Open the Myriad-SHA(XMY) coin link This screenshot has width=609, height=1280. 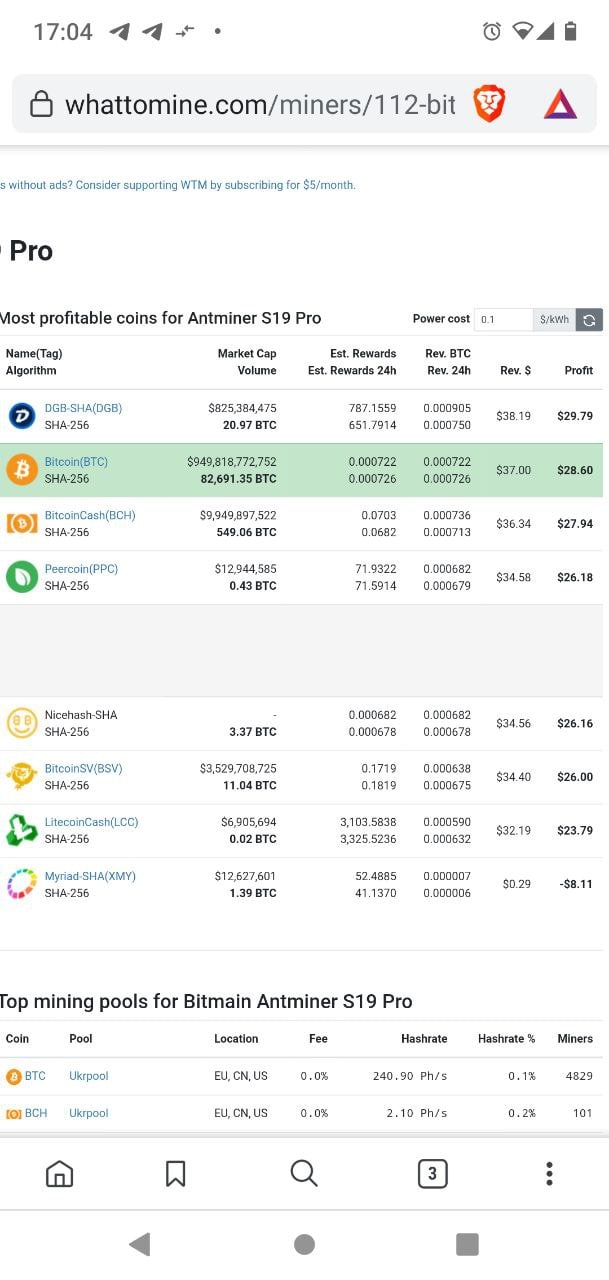[x=90, y=876]
